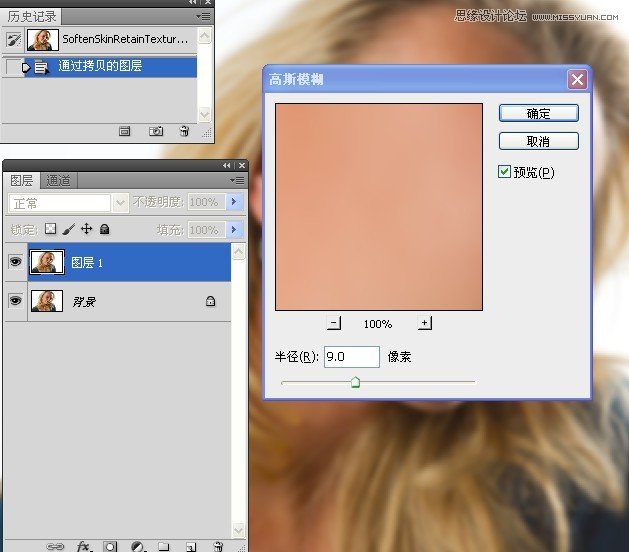Switch to the 通道 channels tab
The height and width of the screenshot is (552, 629).
coord(59,181)
